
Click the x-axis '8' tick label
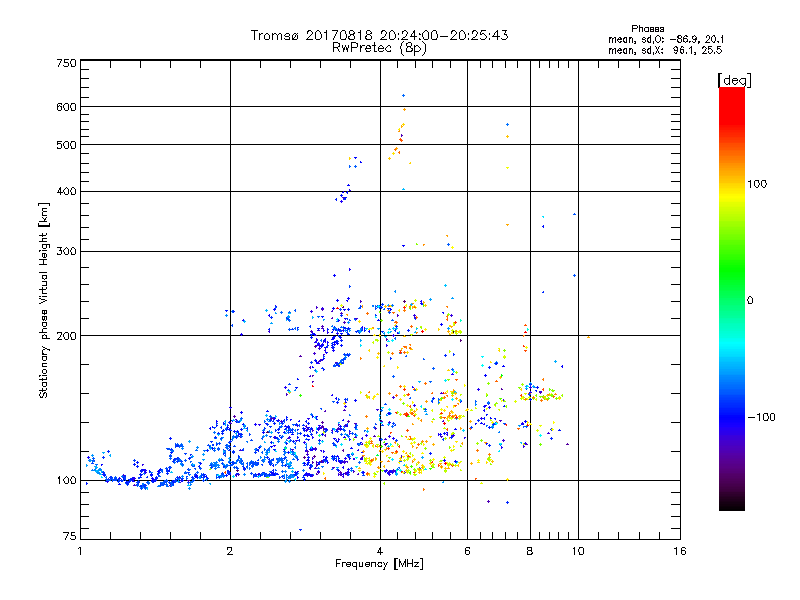(530, 551)
